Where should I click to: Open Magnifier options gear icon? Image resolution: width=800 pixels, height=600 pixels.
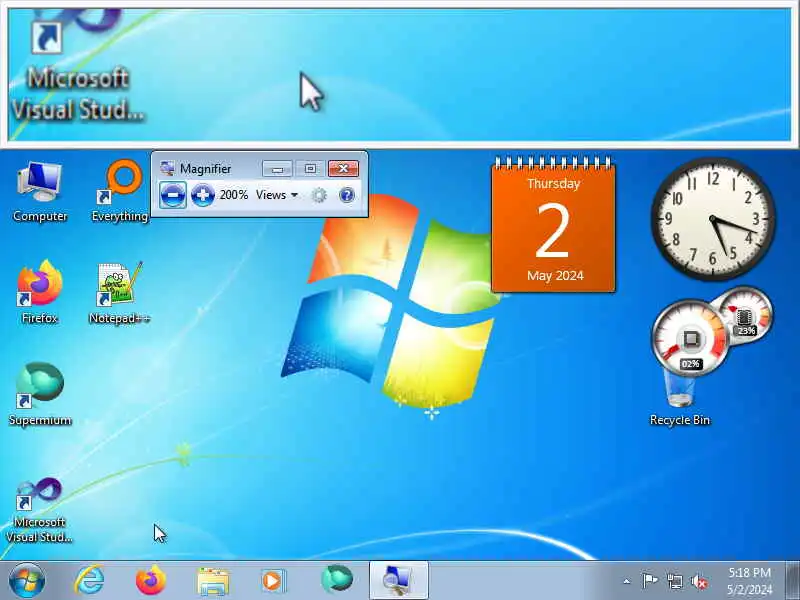pyautogui.click(x=319, y=195)
